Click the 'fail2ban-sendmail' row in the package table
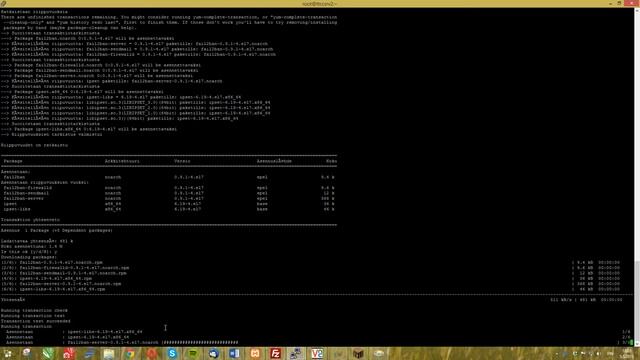 point(169,193)
